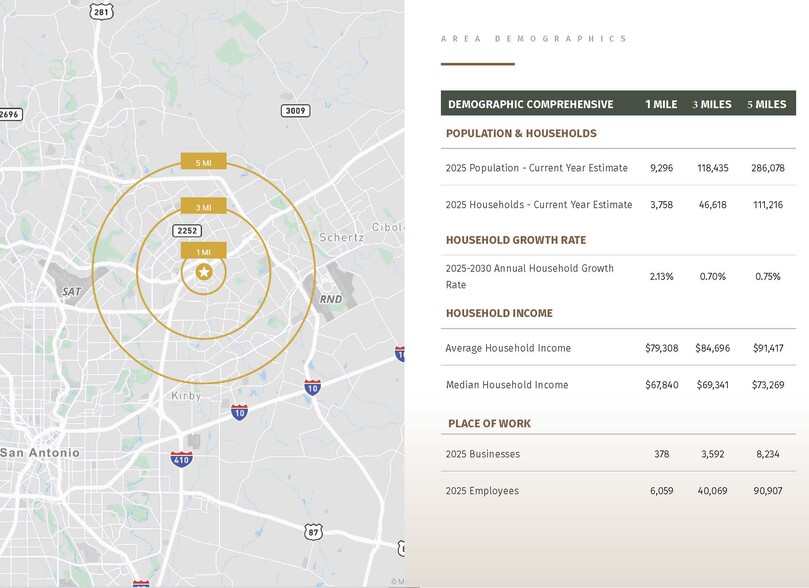The height and width of the screenshot is (588, 809).
Task: Click the San Antonio city label
Action: tap(40, 453)
